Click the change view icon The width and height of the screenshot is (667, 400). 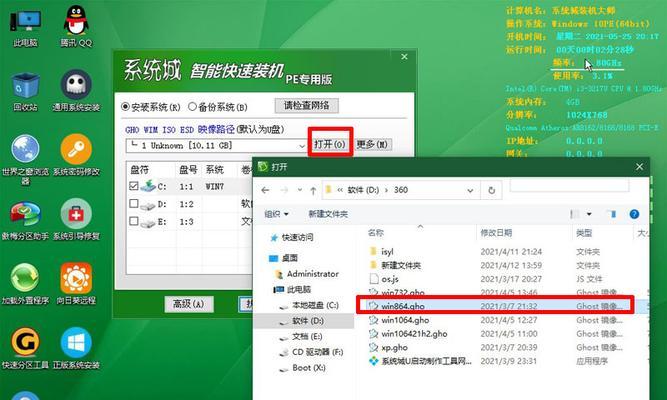575,214
